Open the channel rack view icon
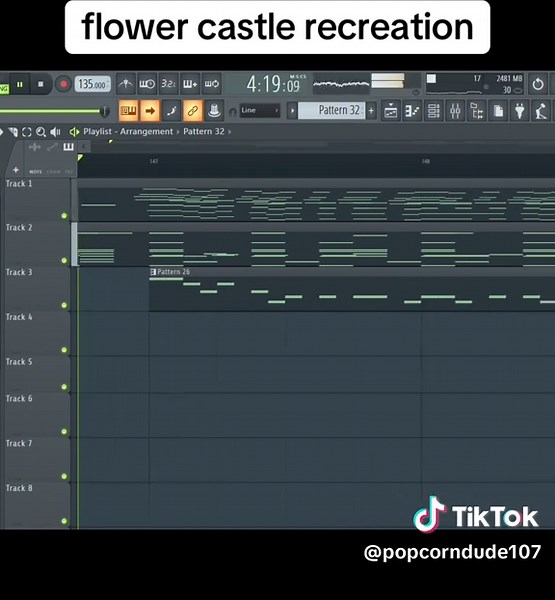555x600 pixels. [434, 111]
